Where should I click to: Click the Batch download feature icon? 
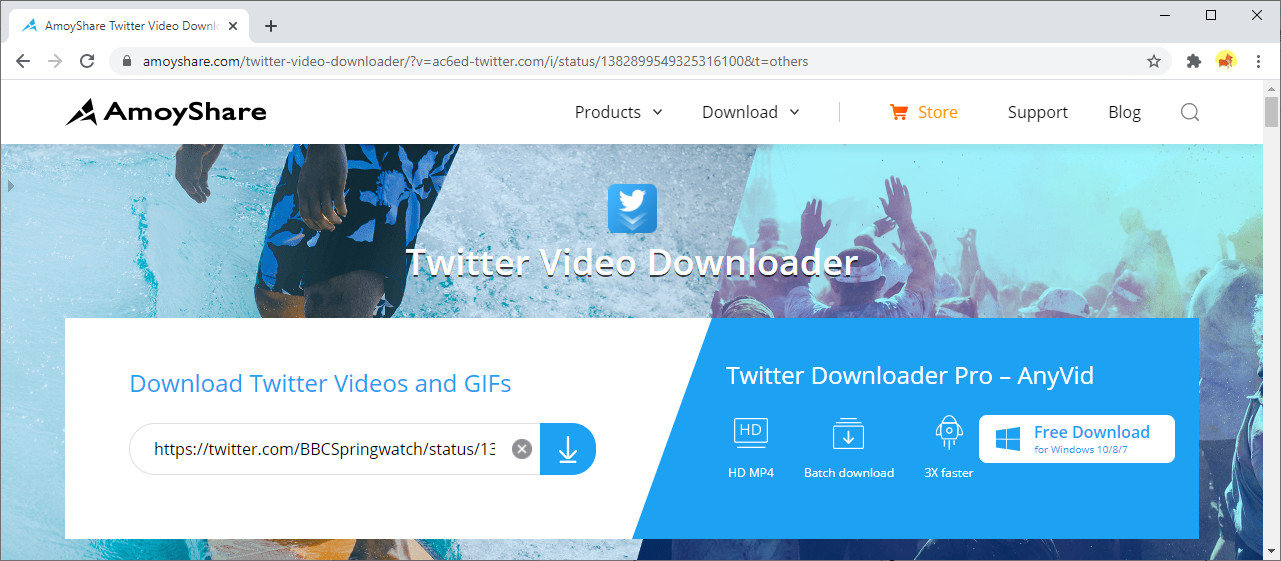click(x=848, y=433)
